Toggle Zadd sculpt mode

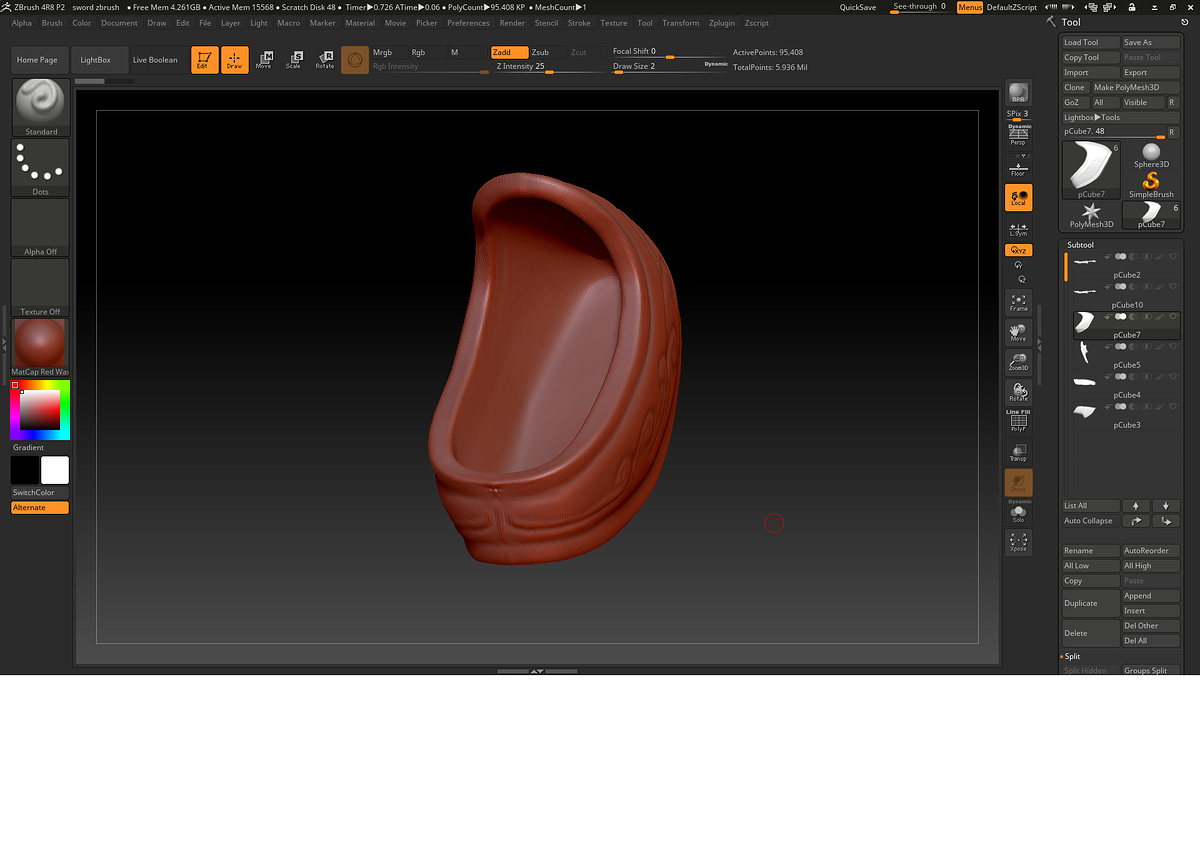pos(510,52)
